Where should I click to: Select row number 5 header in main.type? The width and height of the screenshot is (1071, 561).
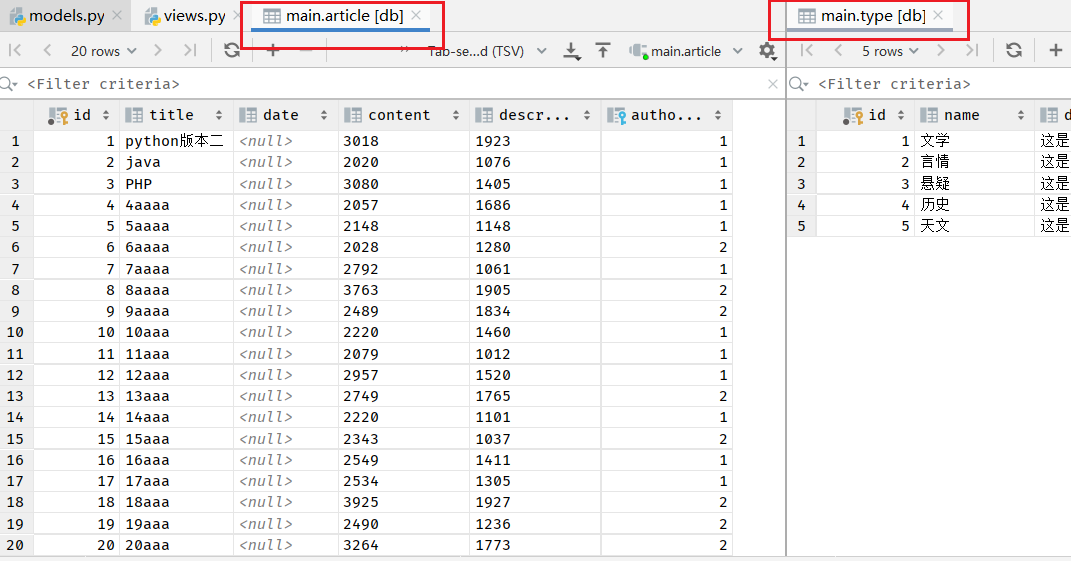point(801,226)
